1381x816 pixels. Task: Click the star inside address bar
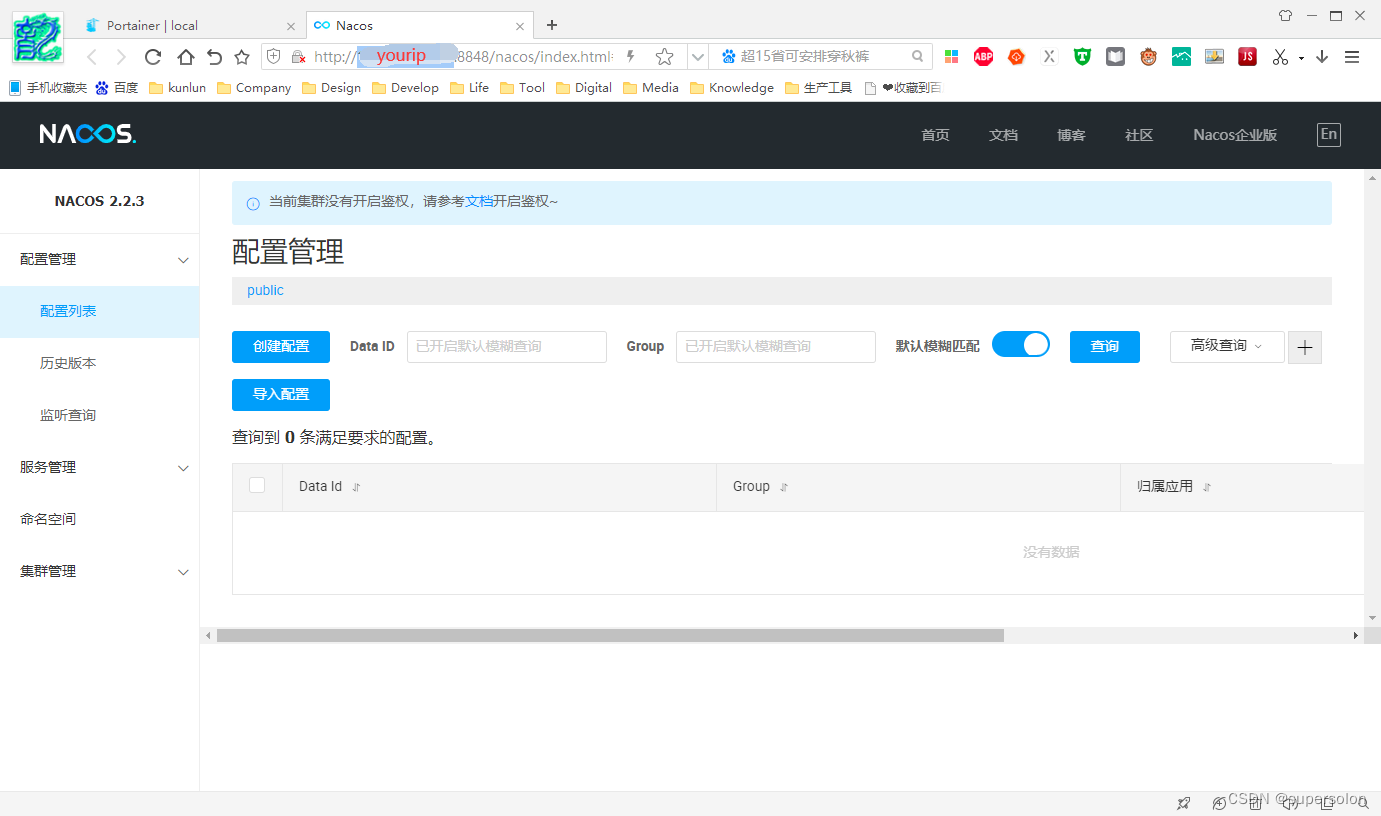pos(664,57)
